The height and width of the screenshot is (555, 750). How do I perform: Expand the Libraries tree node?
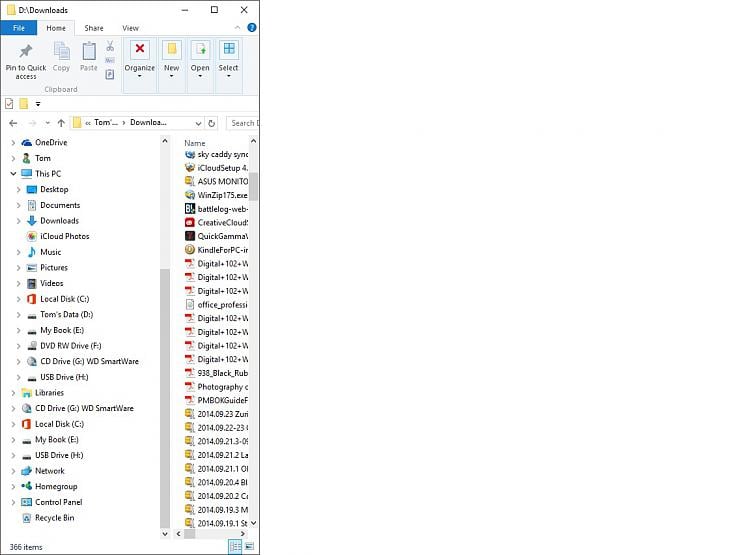13,393
